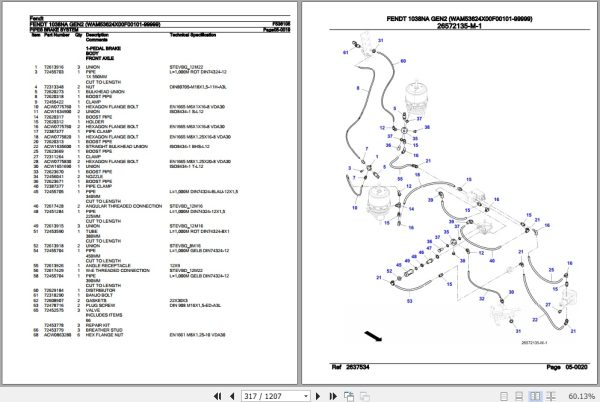Click the greyed next view icon
Image resolution: width=600 pixels, height=402 pixels.
point(365,396)
